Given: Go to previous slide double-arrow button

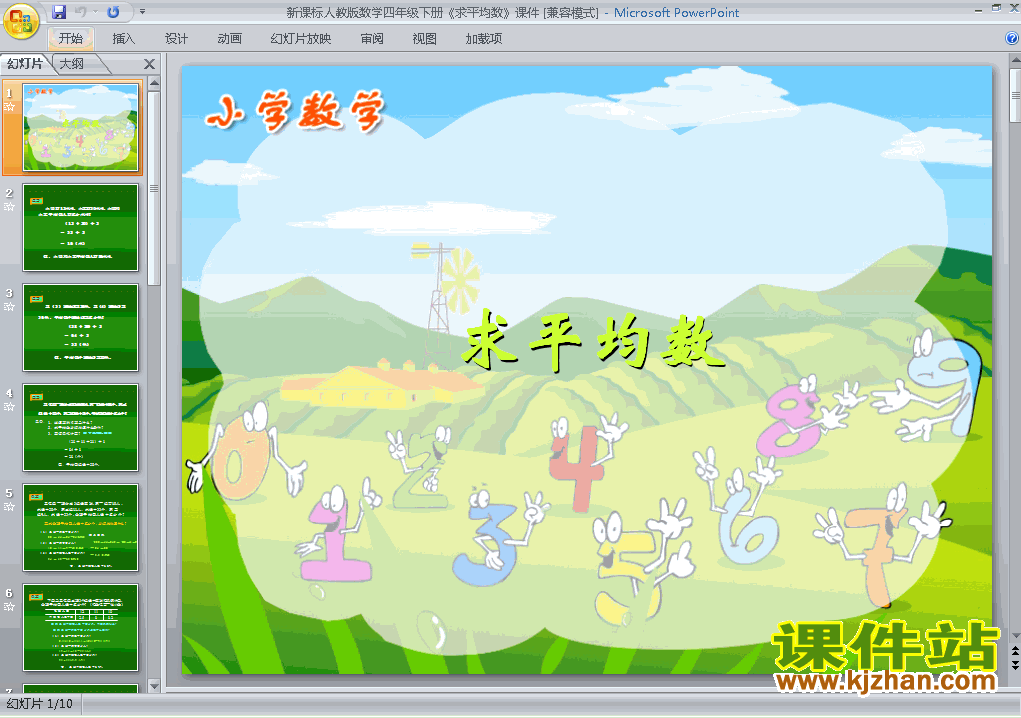Looking at the screenshot, I should (1015, 650).
